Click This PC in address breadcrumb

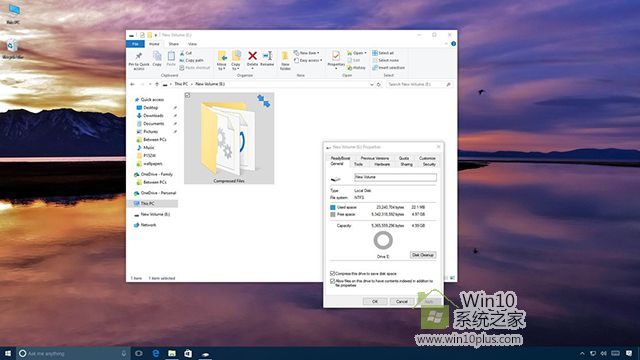181,84
